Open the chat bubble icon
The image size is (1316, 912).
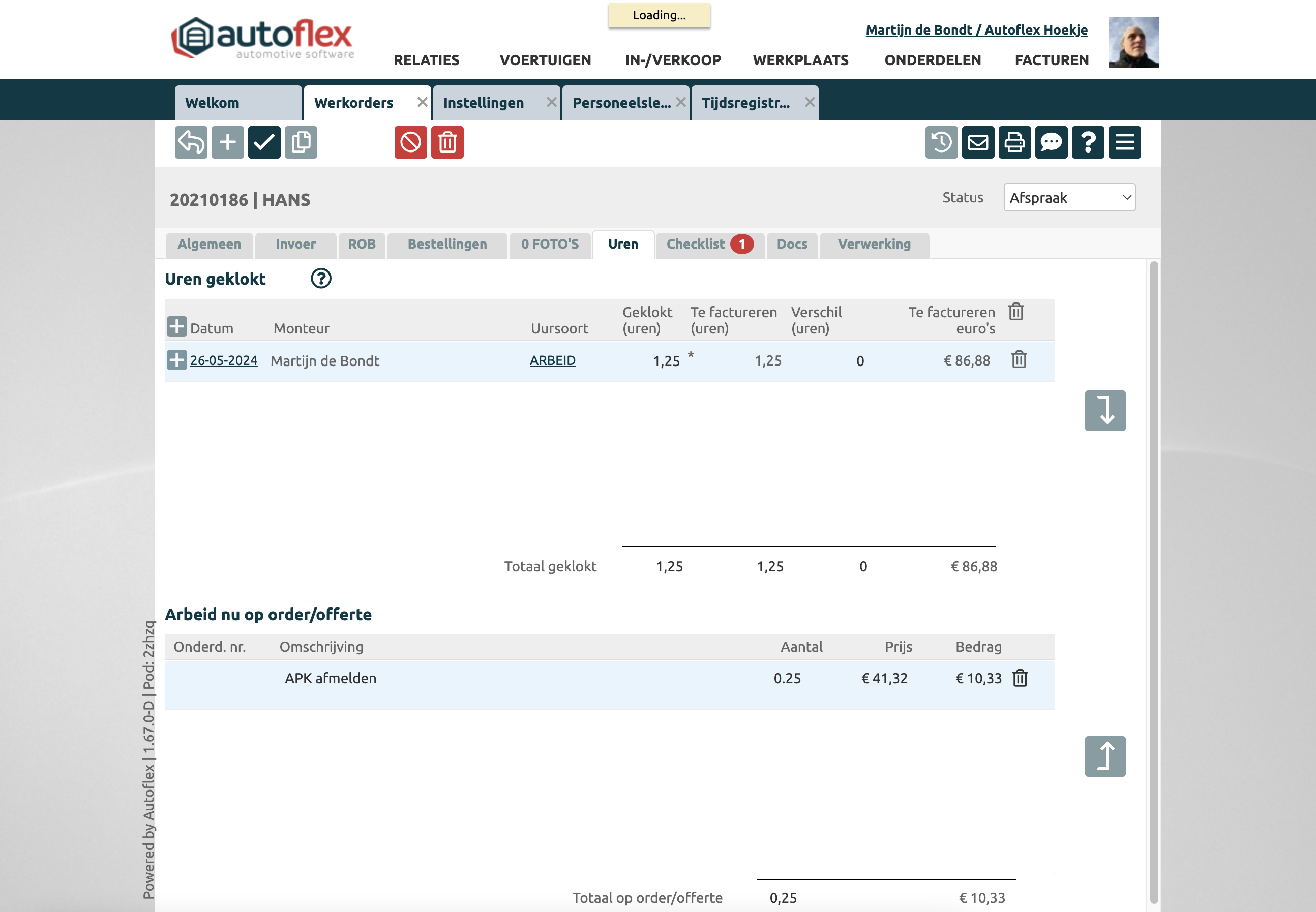[1051, 142]
